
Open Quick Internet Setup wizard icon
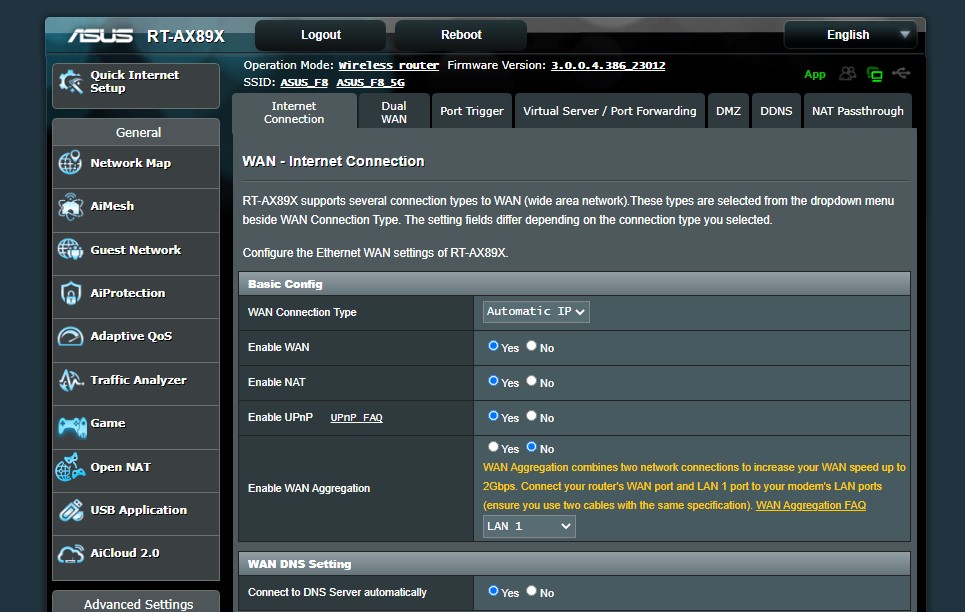tap(71, 82)
